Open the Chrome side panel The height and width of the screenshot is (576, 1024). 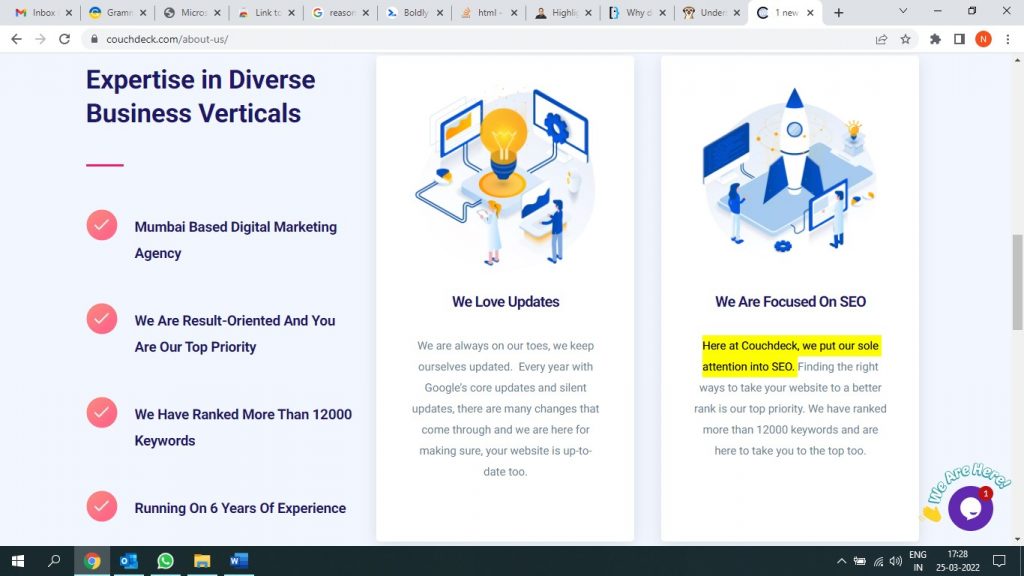tap(959, 39)
